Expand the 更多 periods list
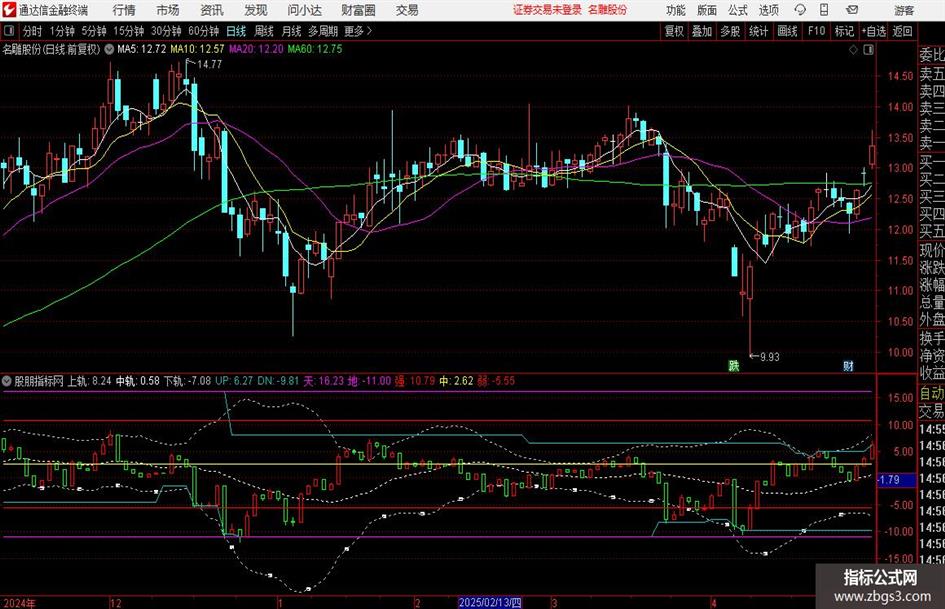Viewport: 945px width, 609px height. [358, 31]
